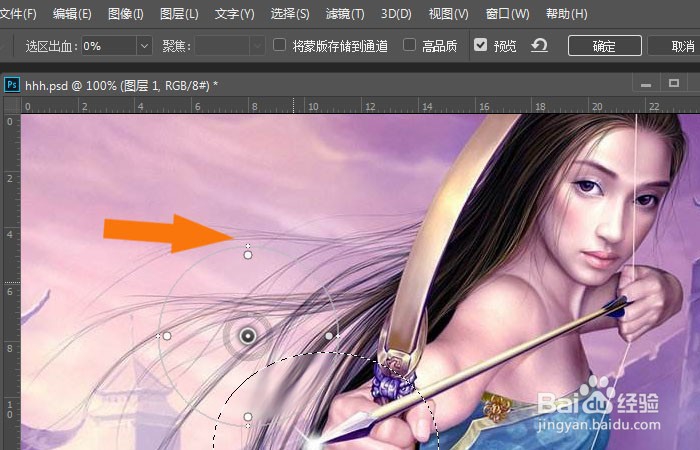This screenshot has width=700, height=450.
Task: Uncheck the 预览 checkbox
Action: 480,45
